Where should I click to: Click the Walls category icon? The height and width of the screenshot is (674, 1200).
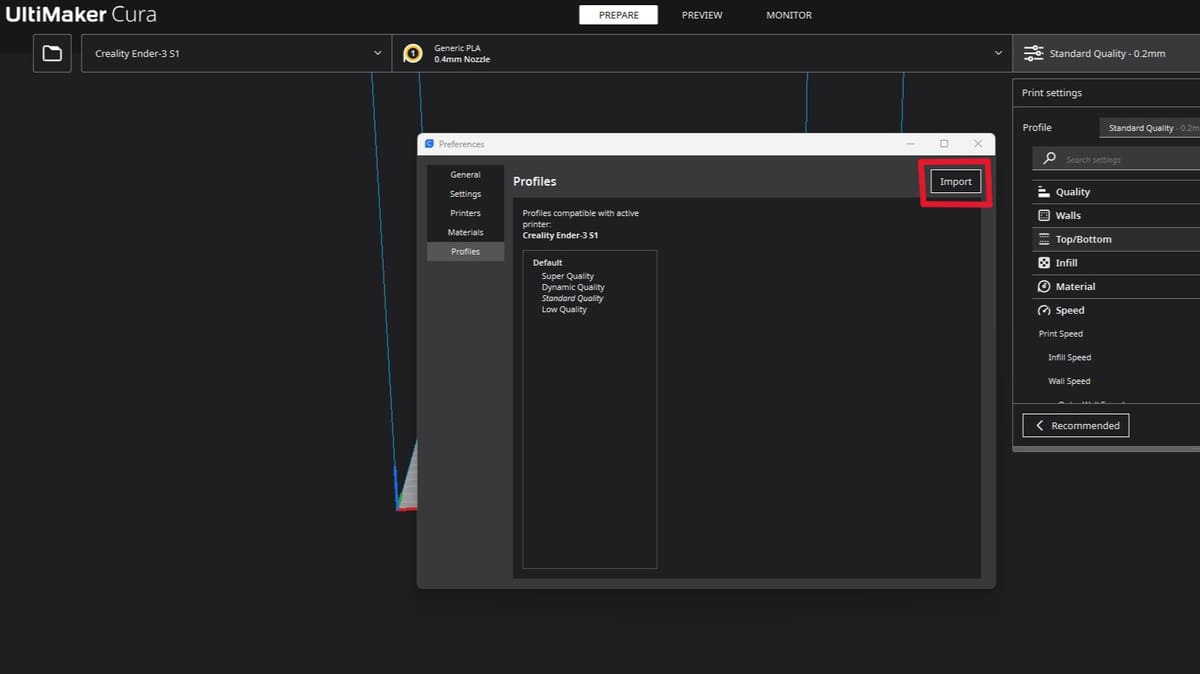1043,215
